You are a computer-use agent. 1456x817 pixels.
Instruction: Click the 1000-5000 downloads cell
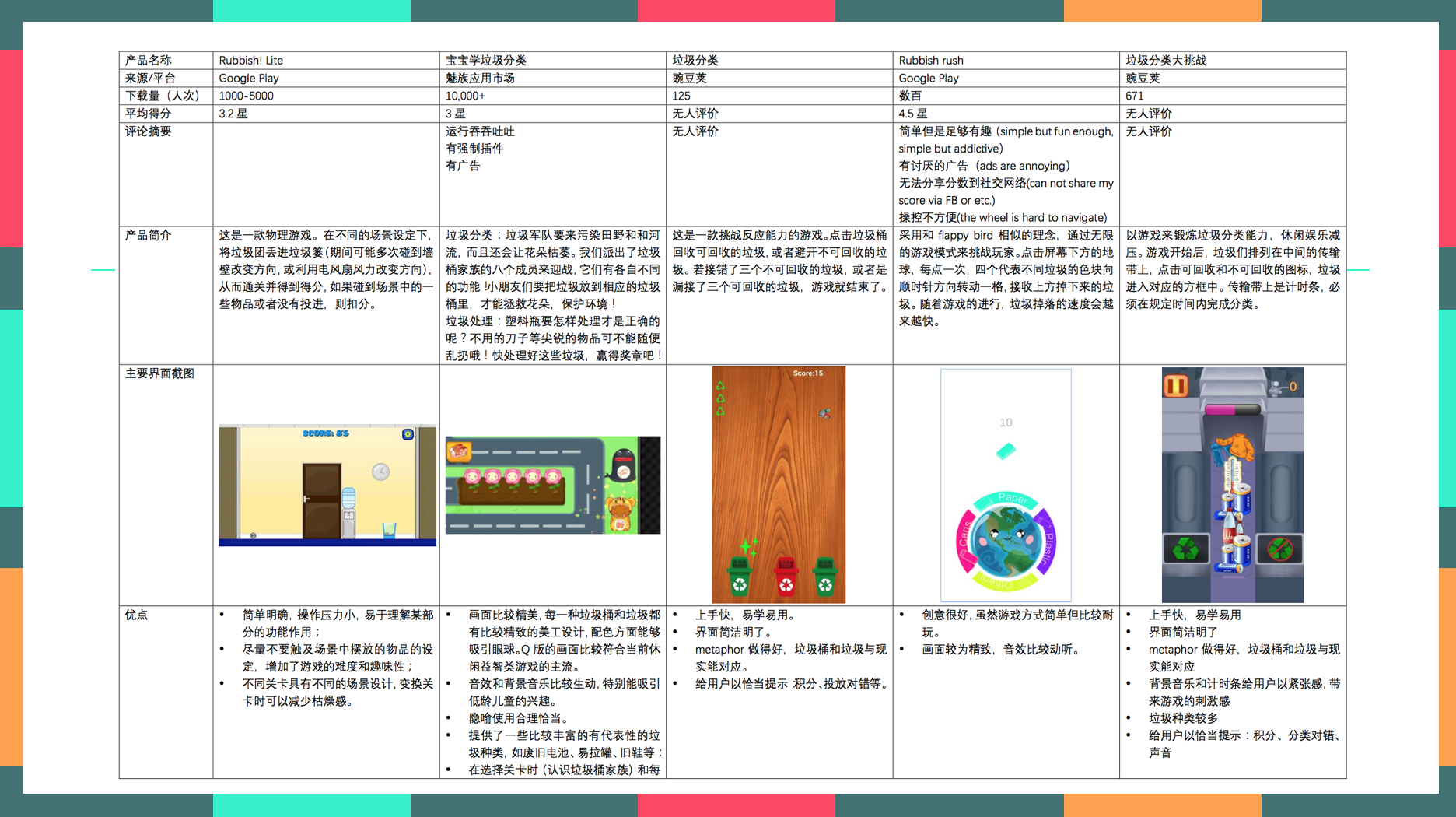pyautogui.click(x=326, y=96)
